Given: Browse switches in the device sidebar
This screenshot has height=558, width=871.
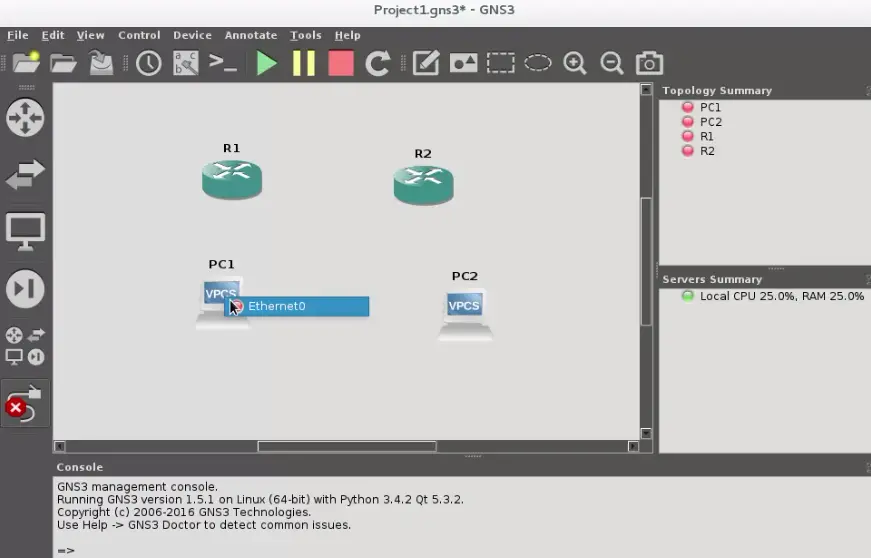Looking at the screenshot, I should click(x=25, y=174).
